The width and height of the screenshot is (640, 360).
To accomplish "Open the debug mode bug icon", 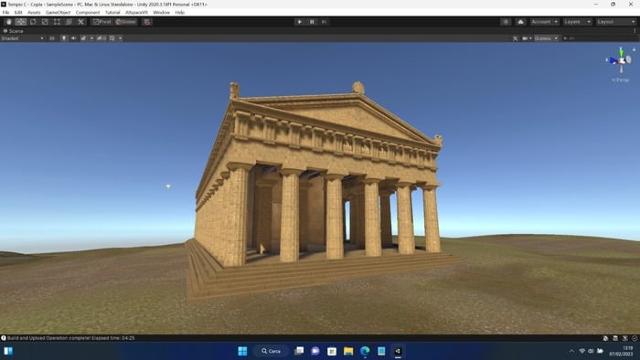I will point(625,338).
